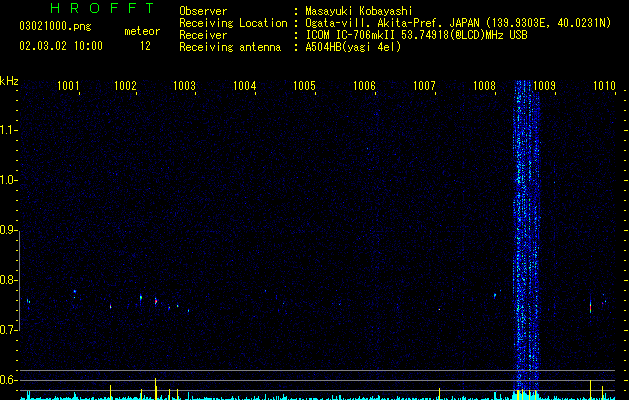Click the wideband noise burst before 1009

pos(526,233)
